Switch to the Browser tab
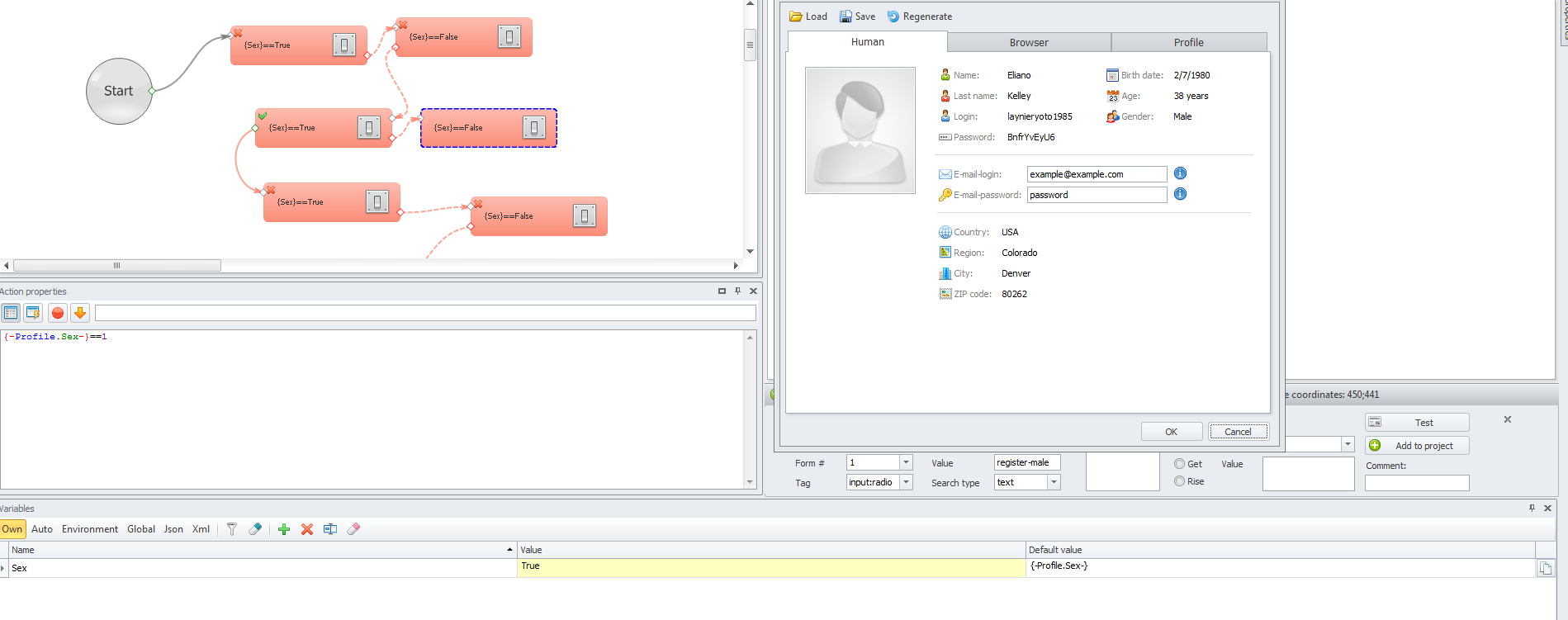Image resolution: width=1568 pixels, height=620 pixels. point(1029,42)
